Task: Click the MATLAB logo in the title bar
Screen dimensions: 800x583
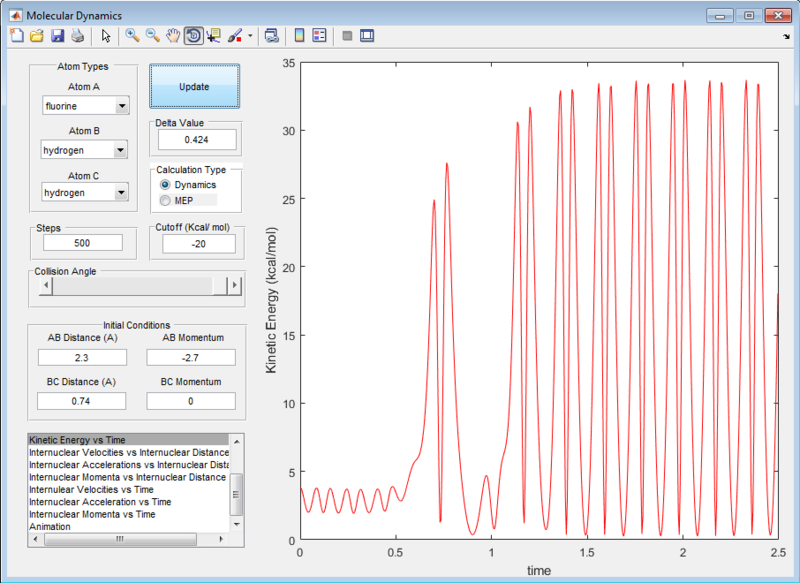Action: point(16,15)
